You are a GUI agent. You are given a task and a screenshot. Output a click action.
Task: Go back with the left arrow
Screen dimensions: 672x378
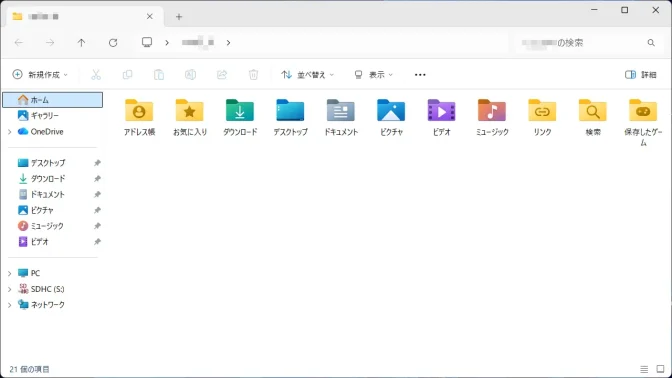click(x=19, y=42)
